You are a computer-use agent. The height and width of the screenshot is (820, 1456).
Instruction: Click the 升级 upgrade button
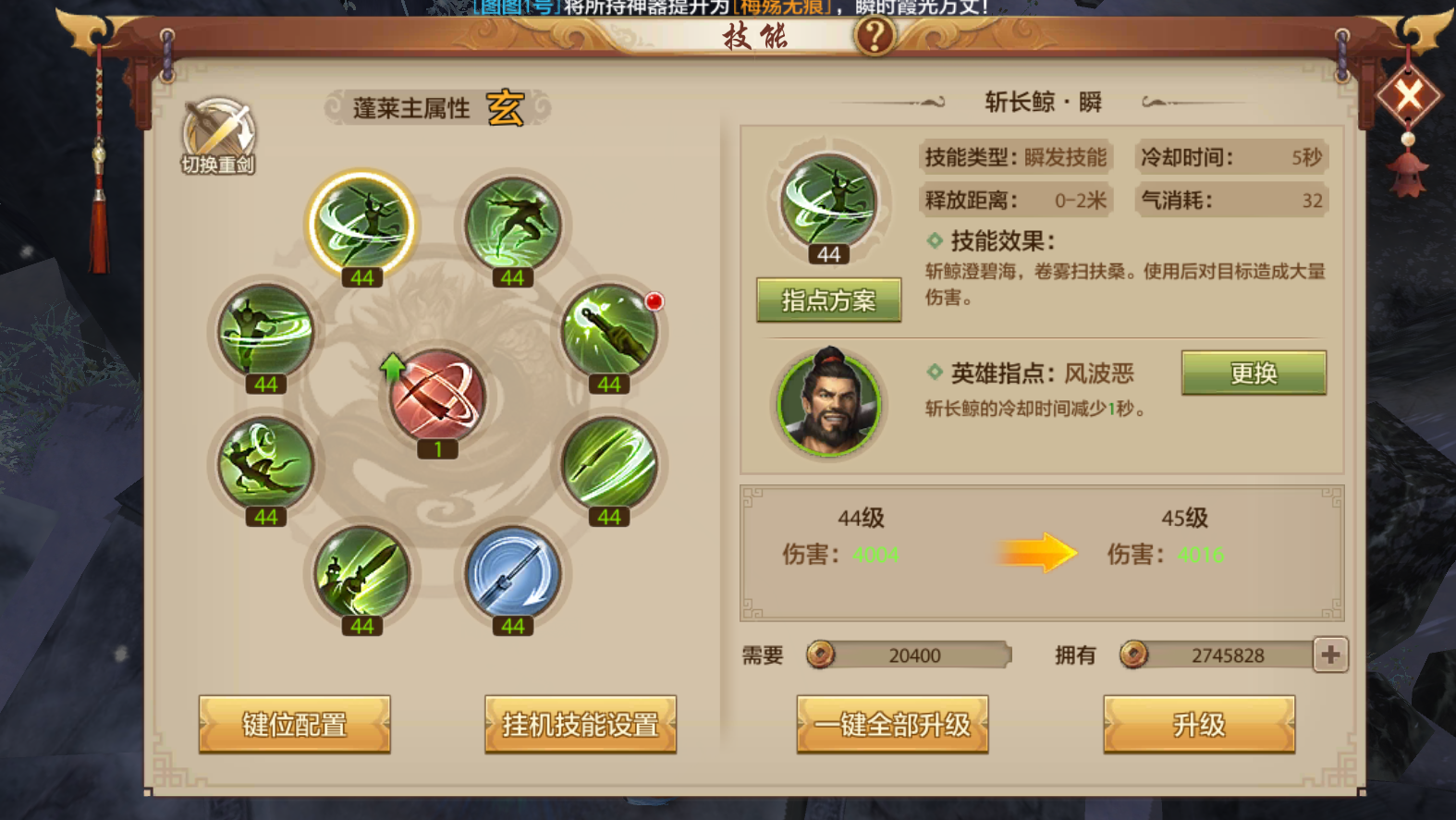1199,724
